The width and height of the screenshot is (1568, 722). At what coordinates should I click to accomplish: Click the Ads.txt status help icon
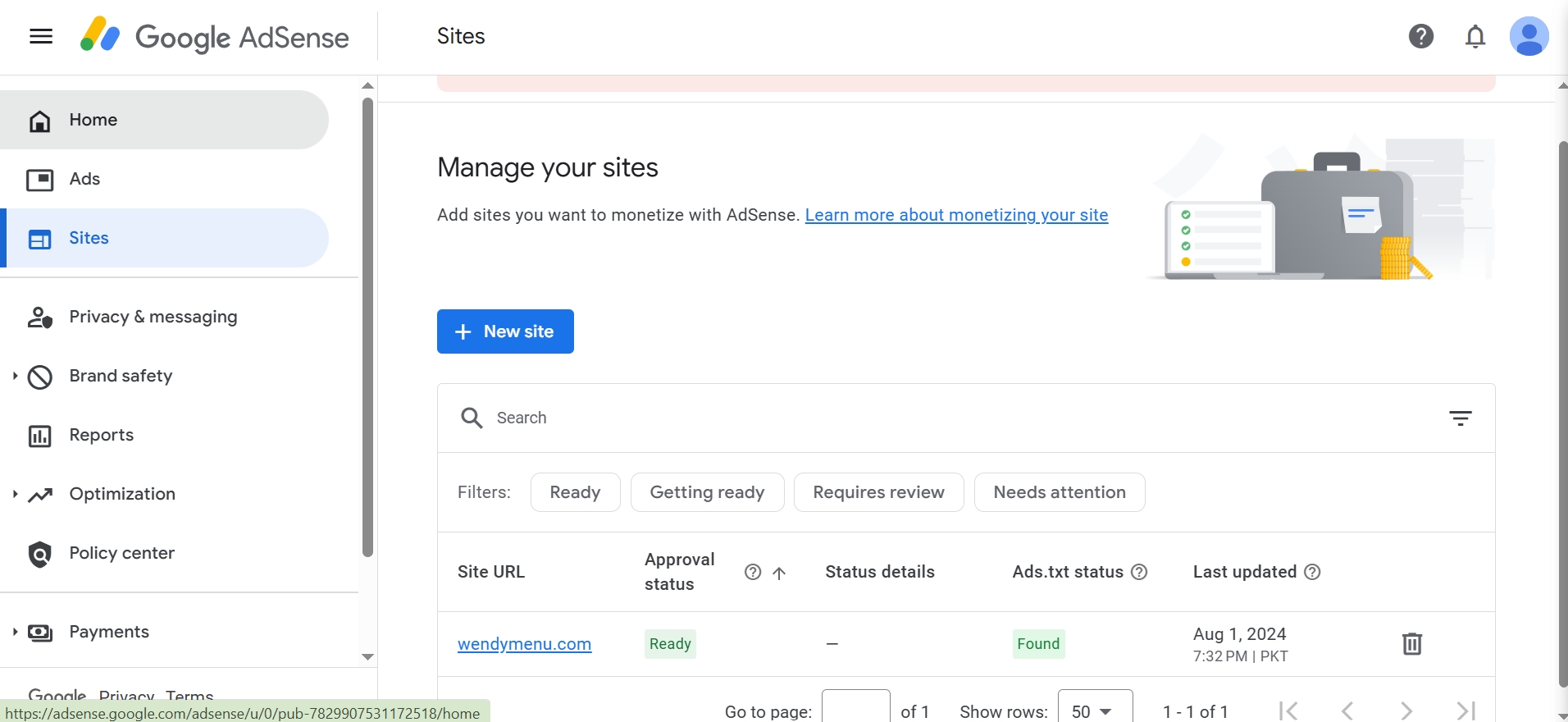point(1139,572)
